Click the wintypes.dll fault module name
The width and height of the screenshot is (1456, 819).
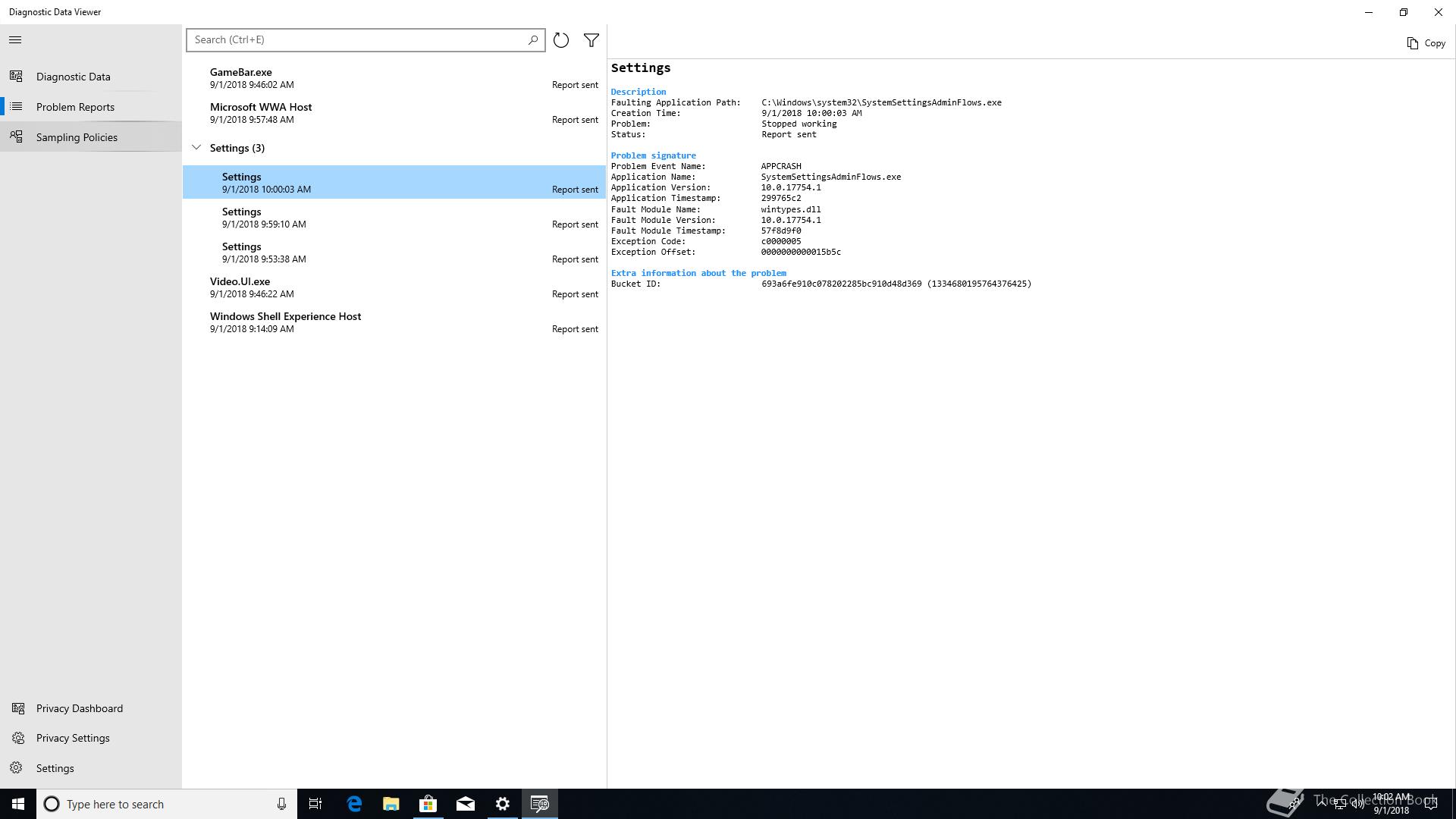coord(791,209)
